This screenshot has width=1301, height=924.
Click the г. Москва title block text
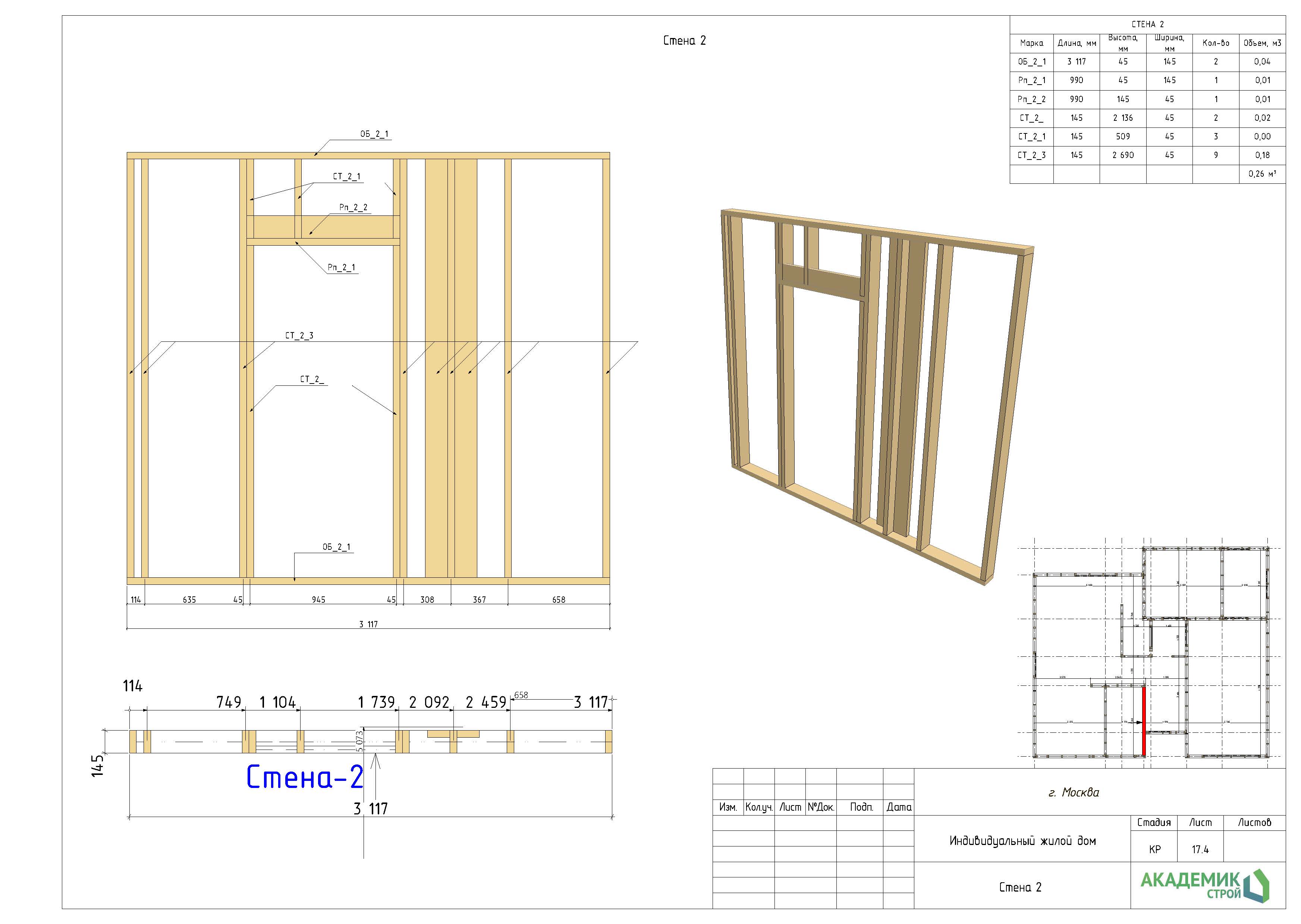(1074, 792)
